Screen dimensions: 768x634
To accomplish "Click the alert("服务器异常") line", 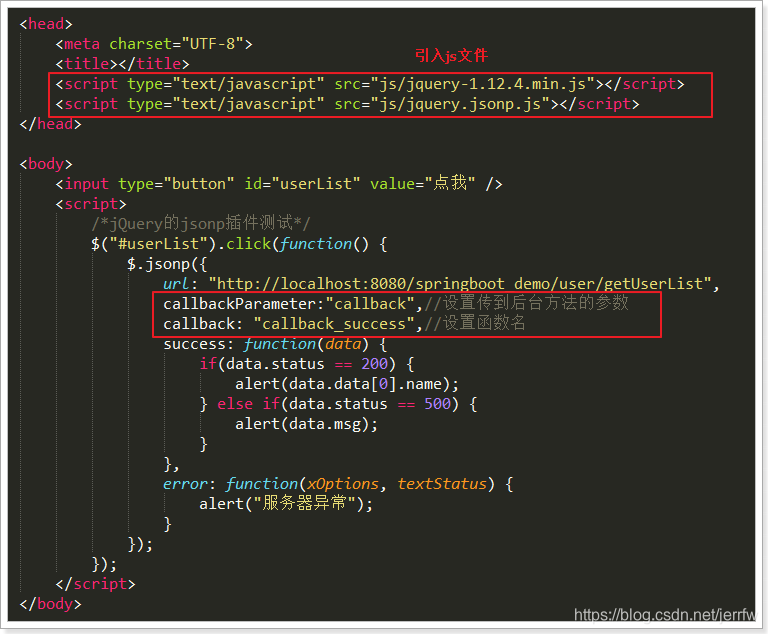I will pyautogui.click(x=286, y=504).
